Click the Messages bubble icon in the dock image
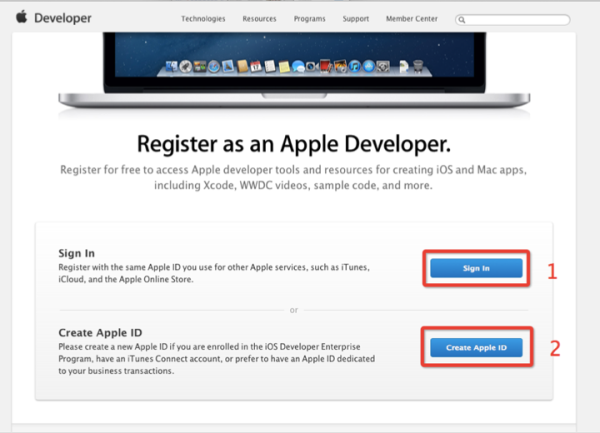Viewport: 600px width, 433px height. [298, 66]
